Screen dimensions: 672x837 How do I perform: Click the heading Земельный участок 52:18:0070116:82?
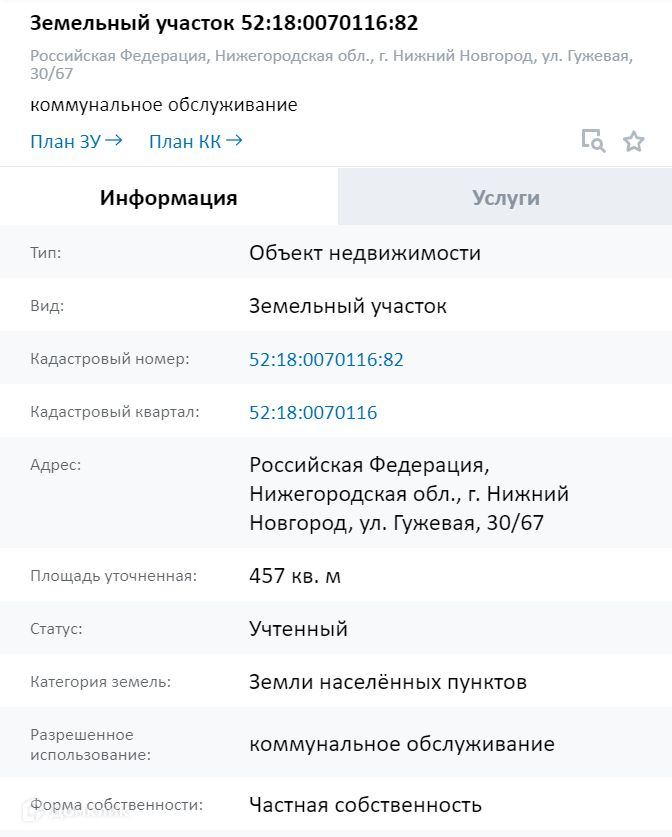(x=224, y=23)
